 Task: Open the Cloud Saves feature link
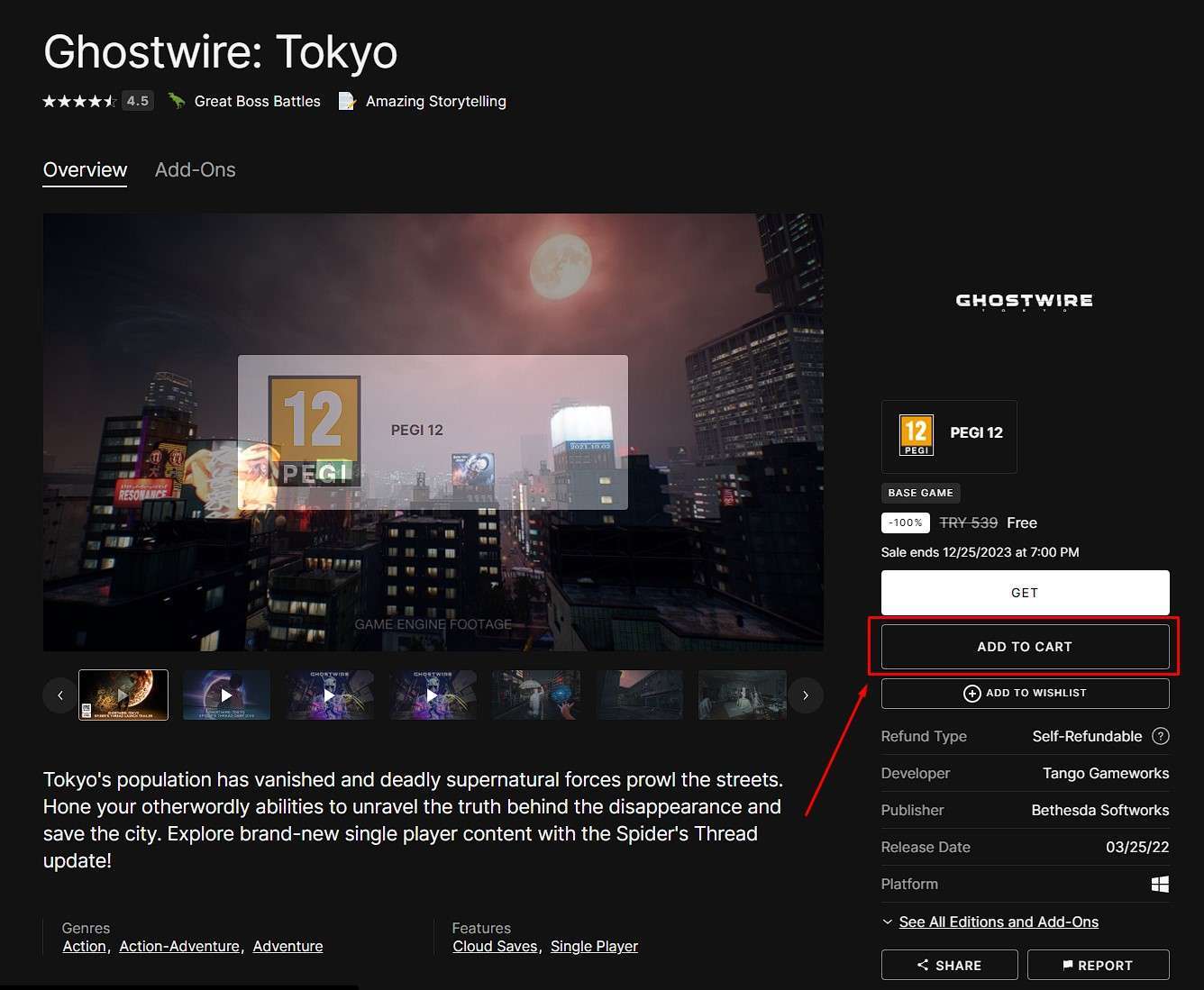[495, 946]
